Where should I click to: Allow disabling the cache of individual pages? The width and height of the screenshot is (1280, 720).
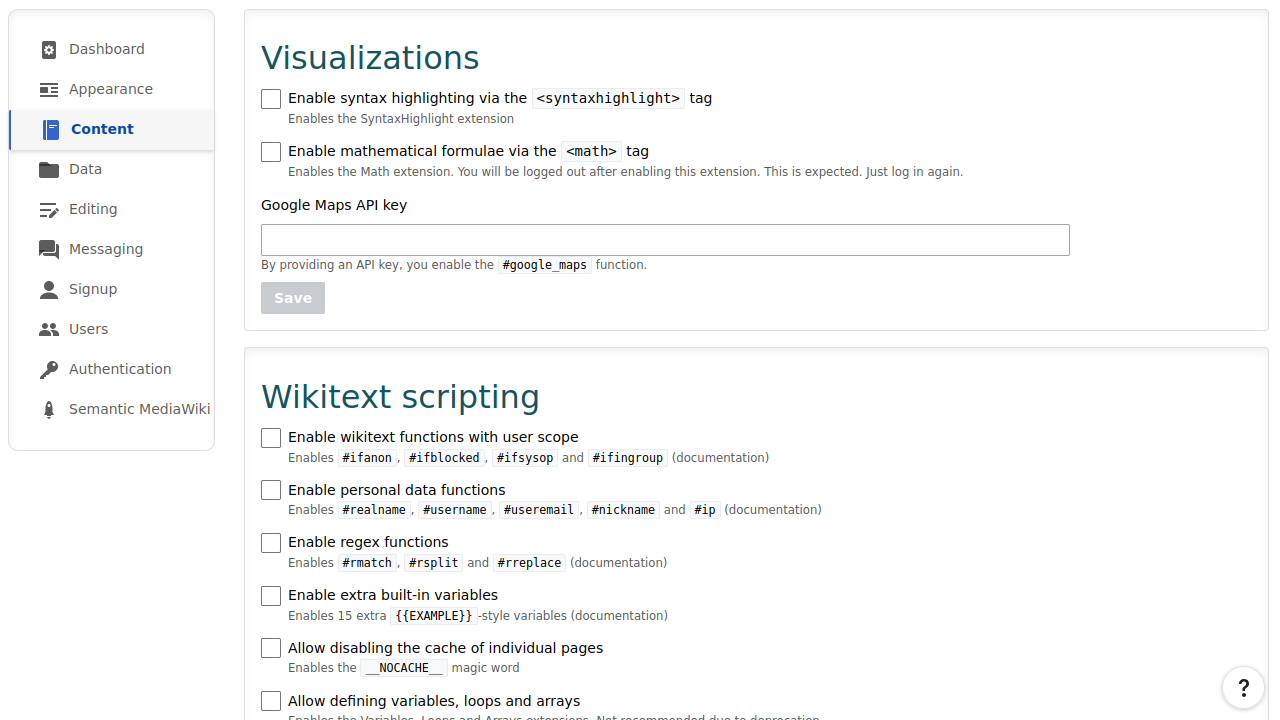[270, 648]
